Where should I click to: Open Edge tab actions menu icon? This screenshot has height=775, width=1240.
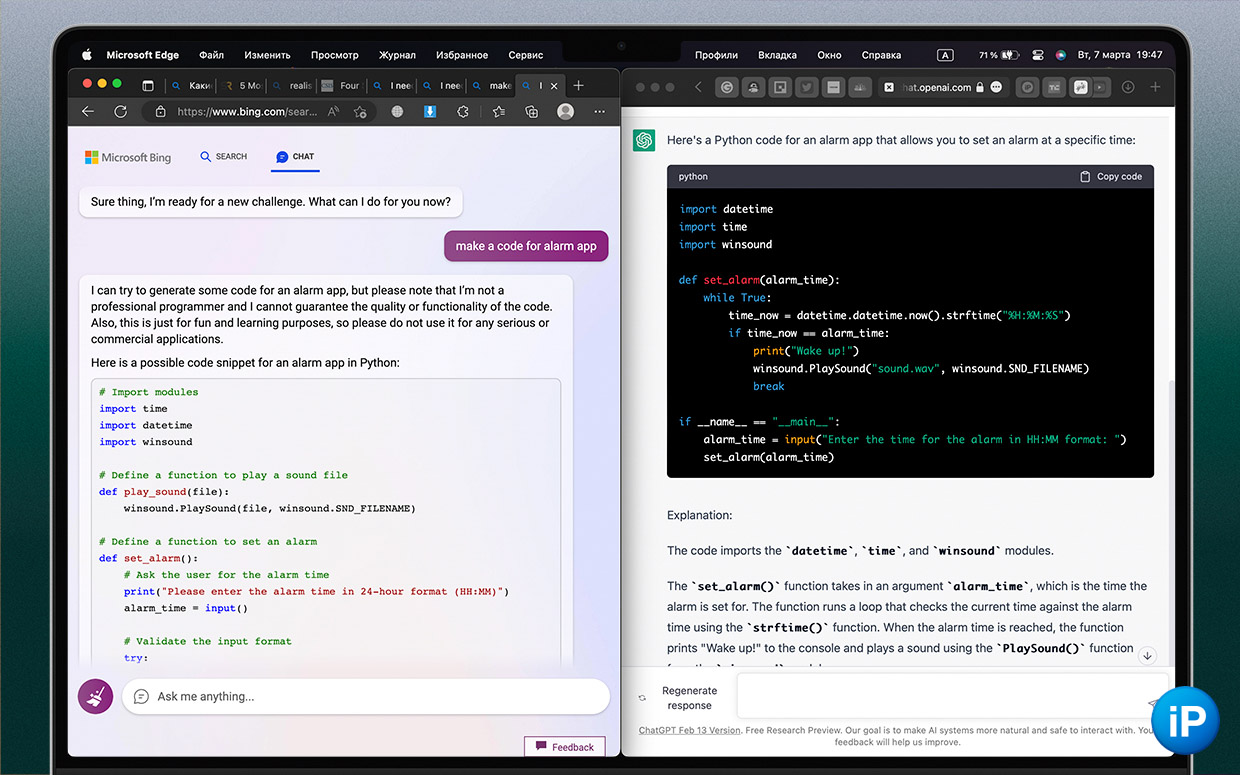(148, 86)
